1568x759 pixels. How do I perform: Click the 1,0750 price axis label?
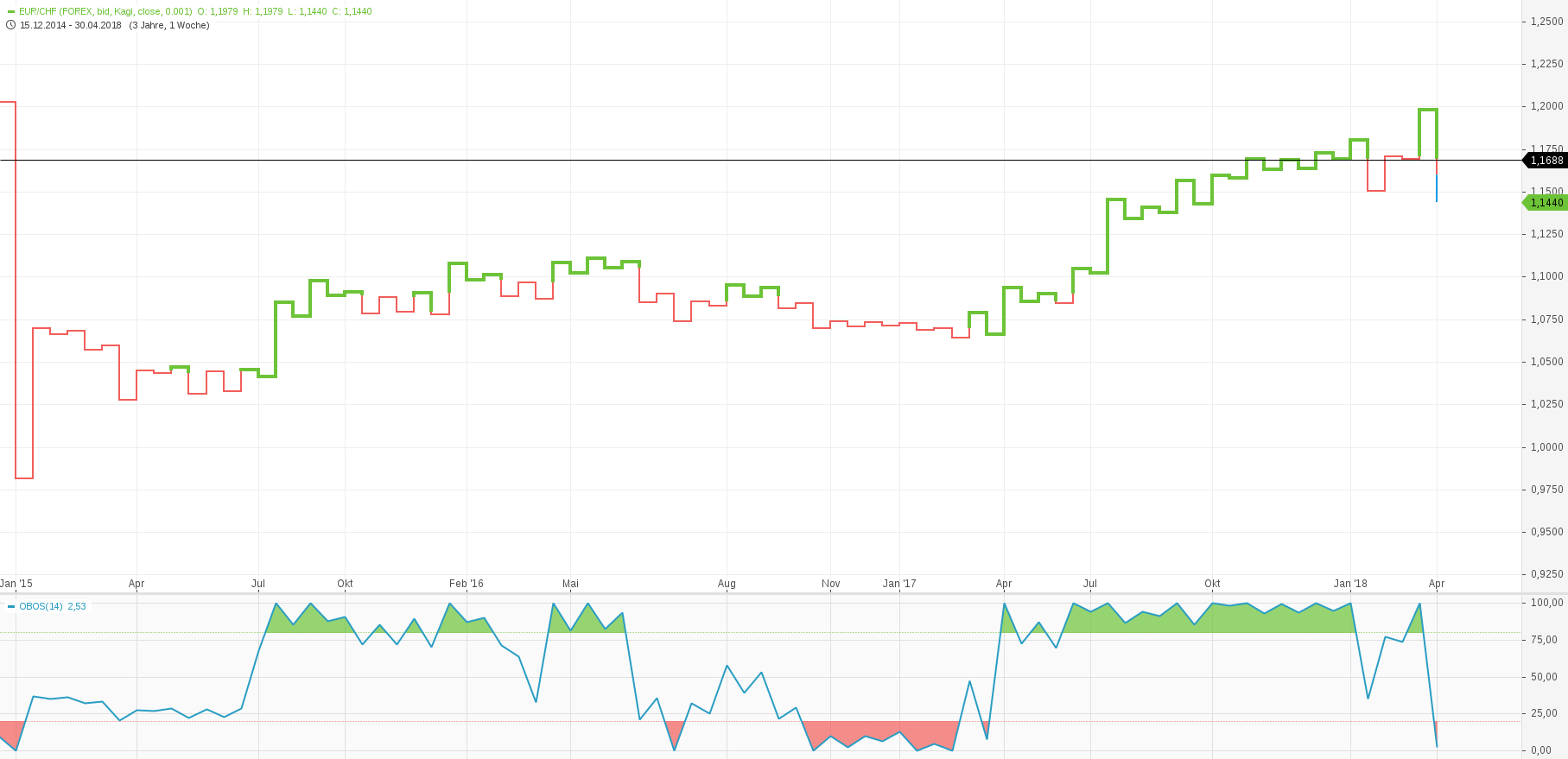(x=1546, y=319)
